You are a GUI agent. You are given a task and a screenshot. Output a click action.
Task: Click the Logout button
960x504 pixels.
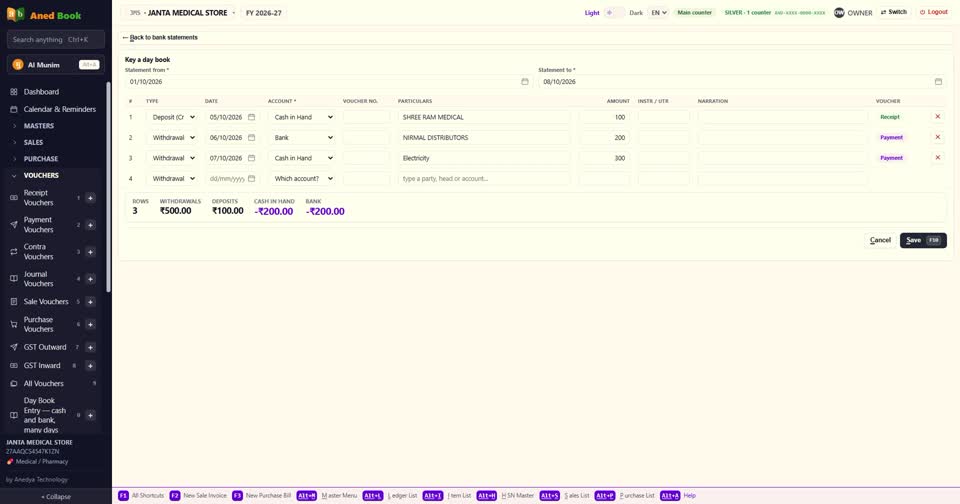pos(933,12)
